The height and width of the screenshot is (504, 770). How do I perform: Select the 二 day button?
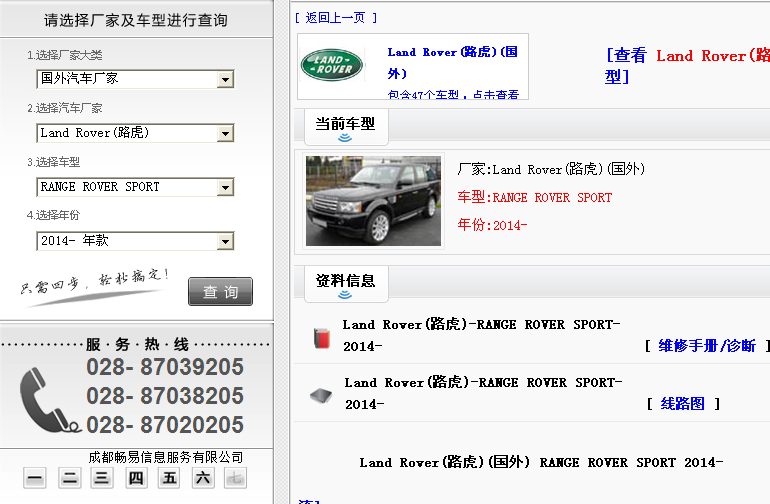70,478
